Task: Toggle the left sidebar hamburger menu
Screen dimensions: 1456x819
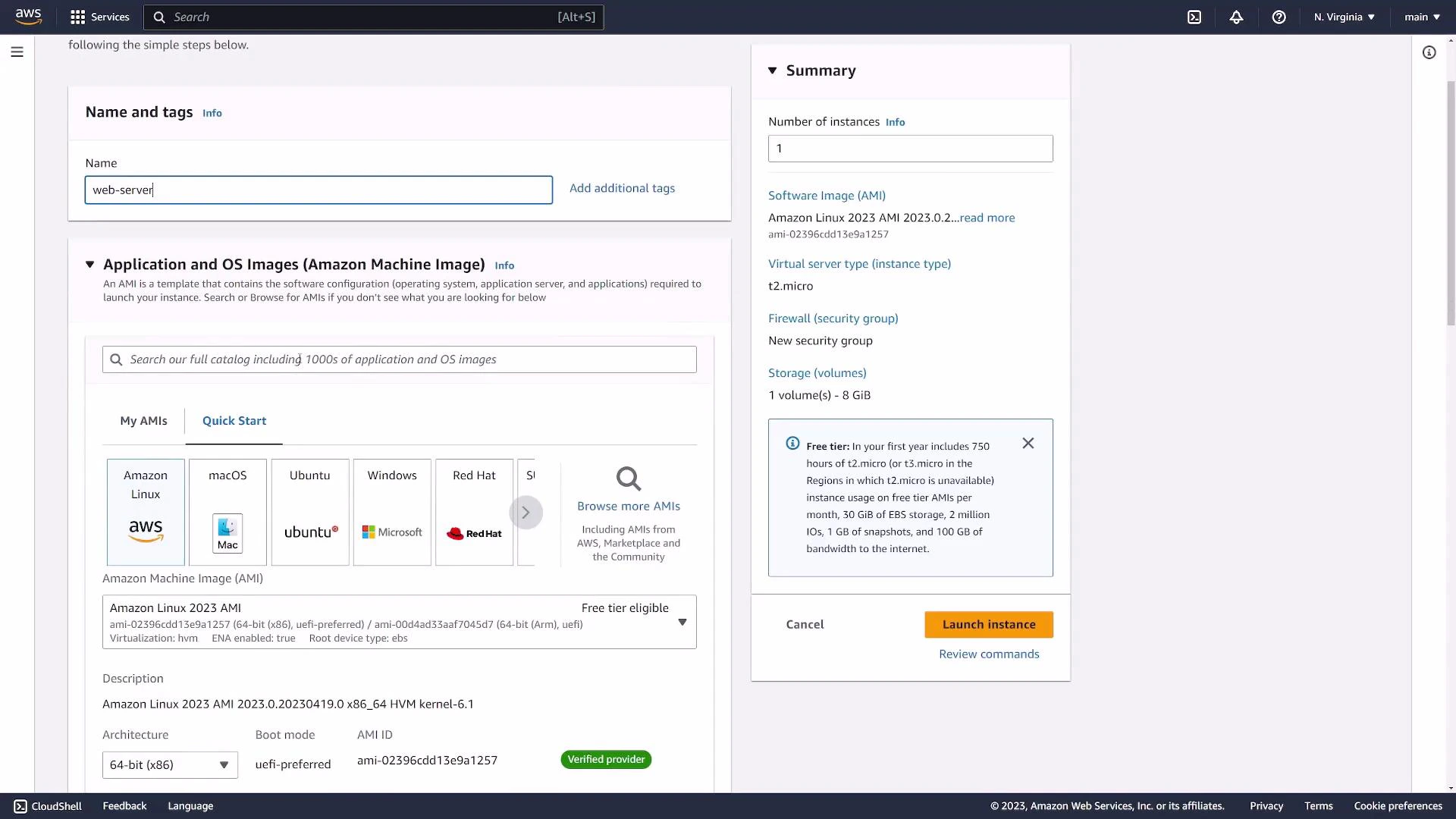Action: [17, 52]
